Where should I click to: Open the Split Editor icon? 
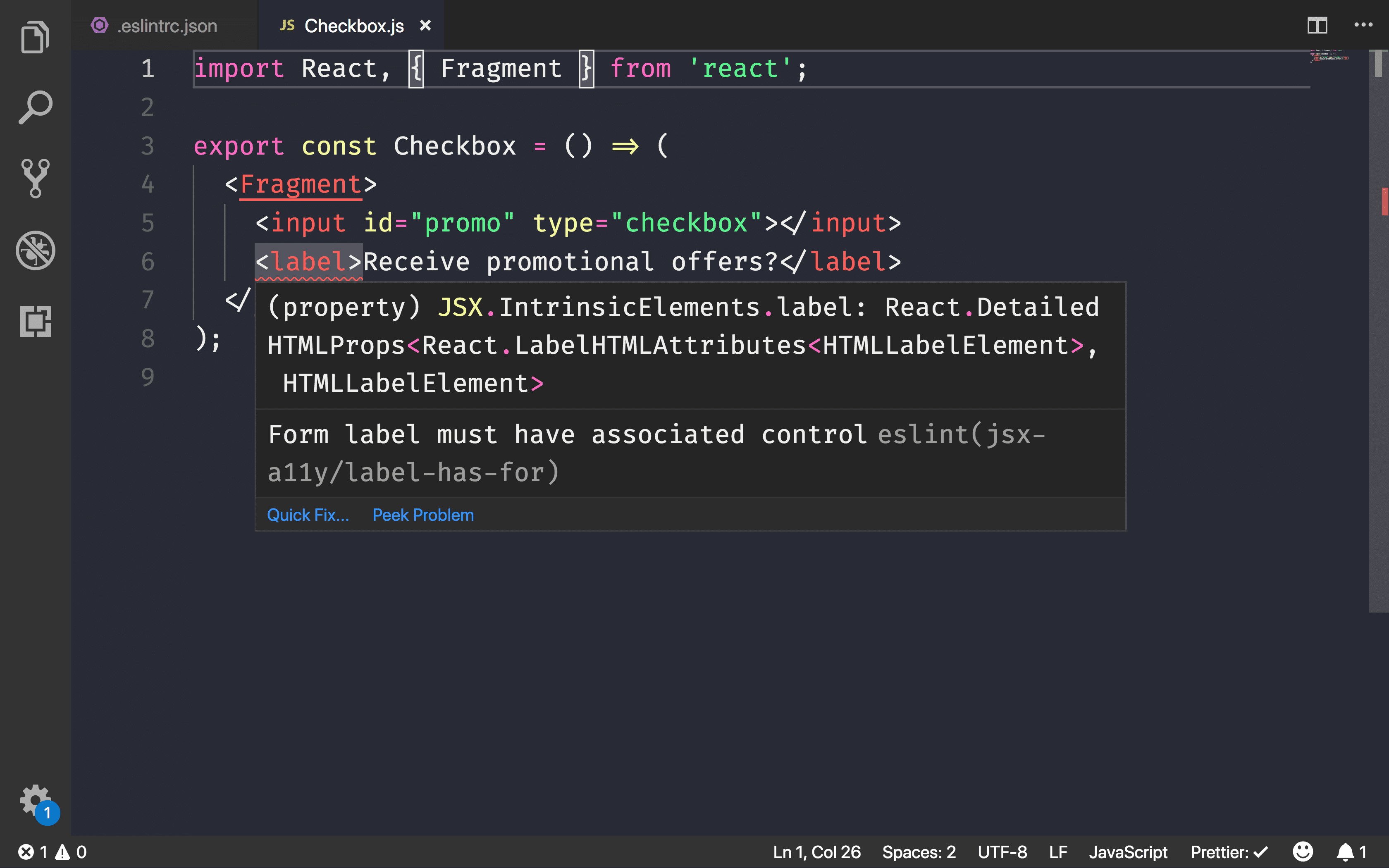[1318, 24]
